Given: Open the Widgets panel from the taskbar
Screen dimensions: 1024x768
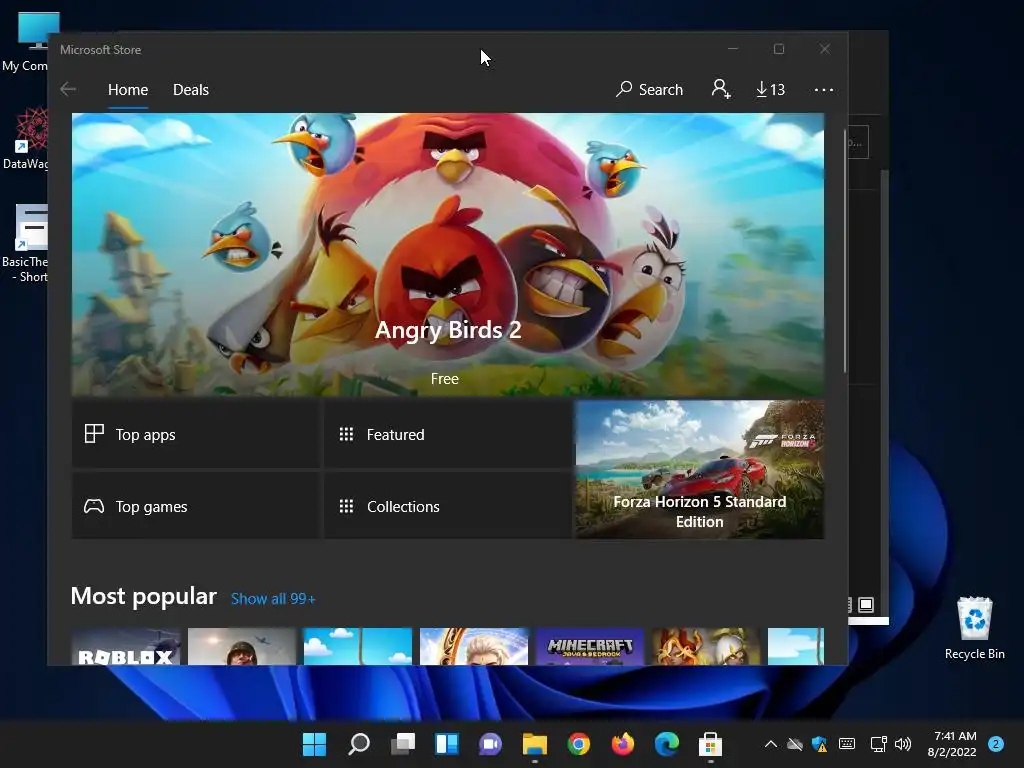Looking at the screenshot, I should pyautogui.click(x=447, y=744).
